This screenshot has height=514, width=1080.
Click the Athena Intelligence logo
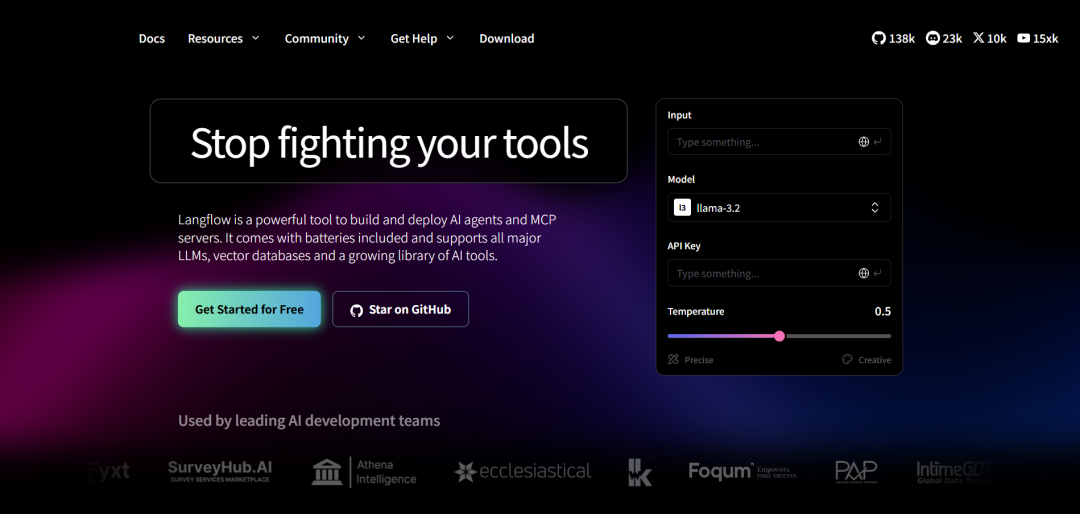[364, 472]
